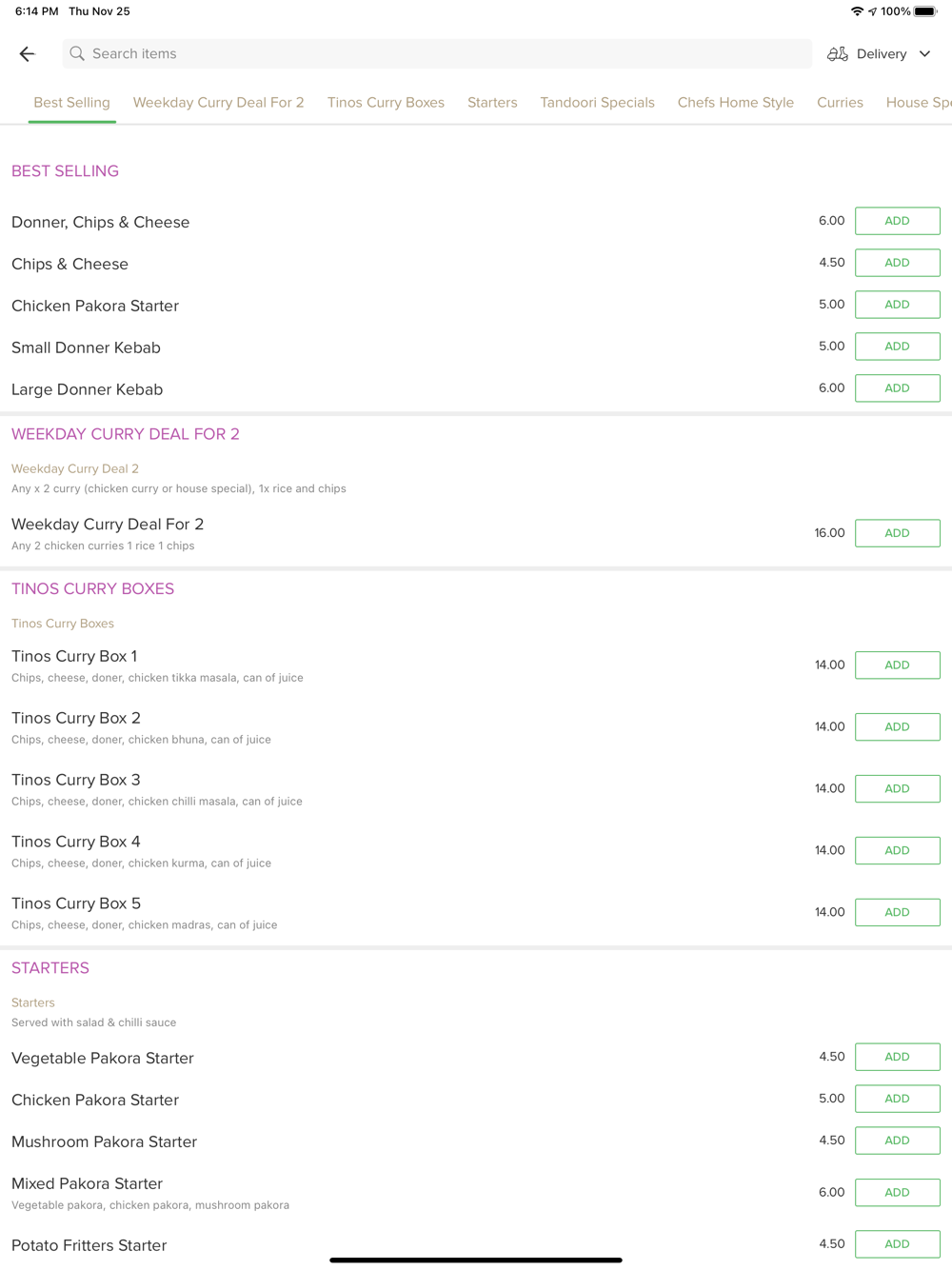This screenshot has width=952, height=1270.
Task: Switch to the Curries tab
Action: (840, 103)
